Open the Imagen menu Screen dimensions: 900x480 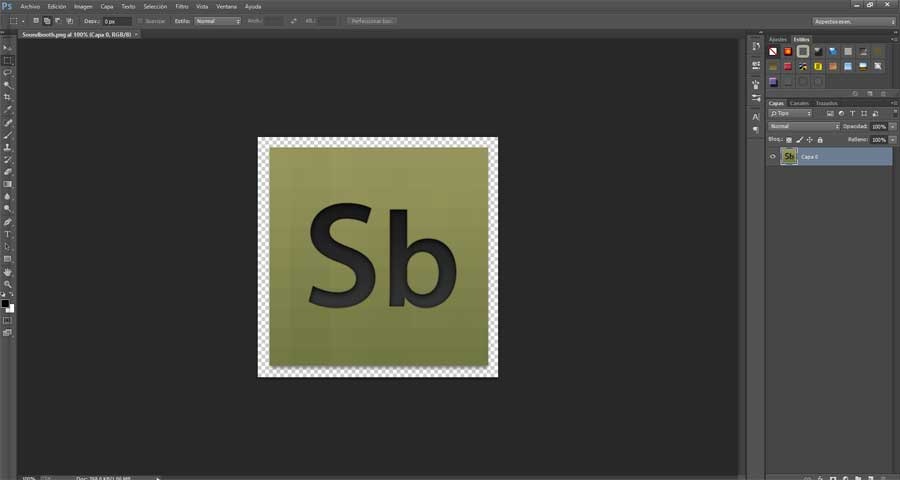83,6
